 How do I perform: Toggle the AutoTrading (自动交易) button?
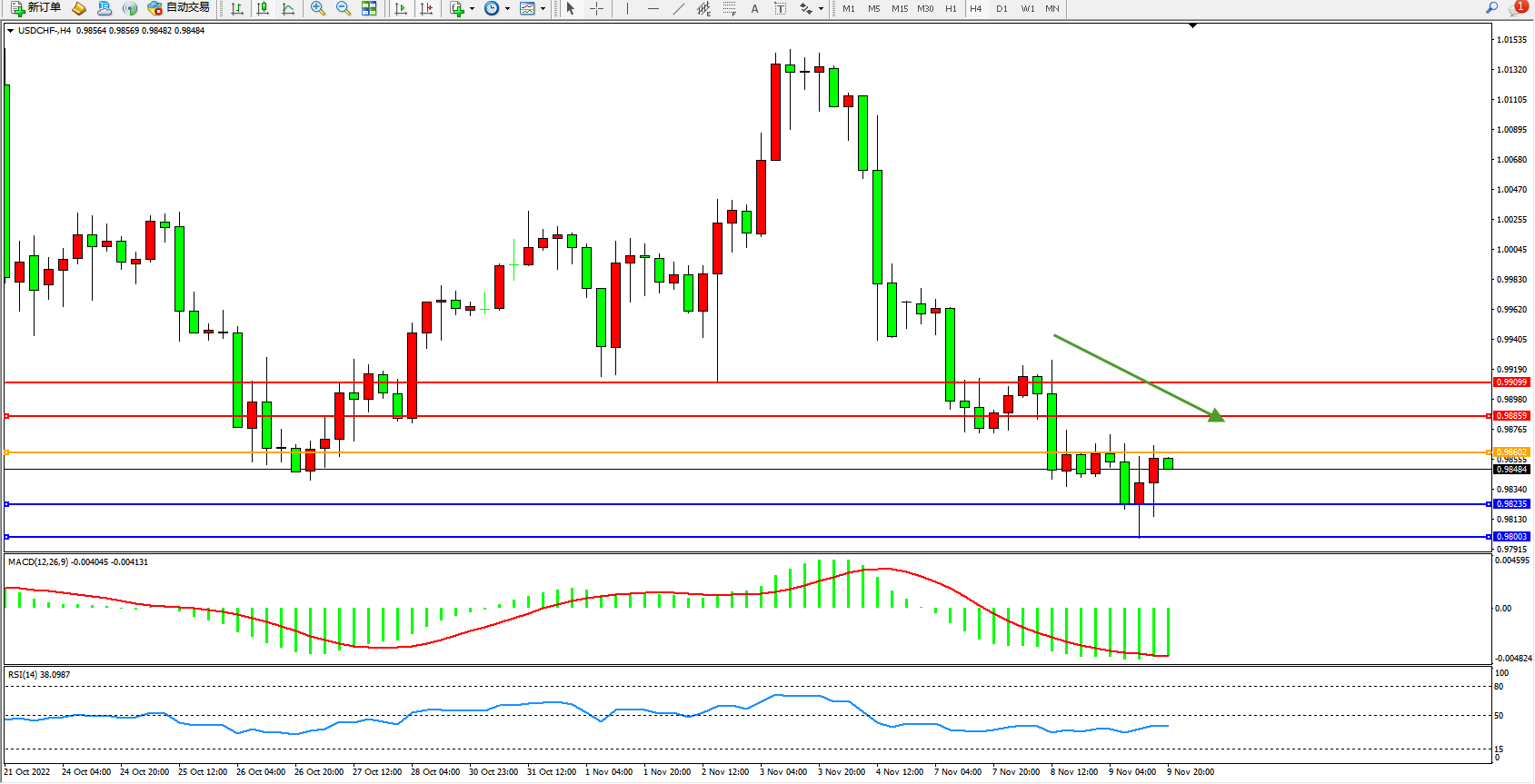click(x=179, y=8)
